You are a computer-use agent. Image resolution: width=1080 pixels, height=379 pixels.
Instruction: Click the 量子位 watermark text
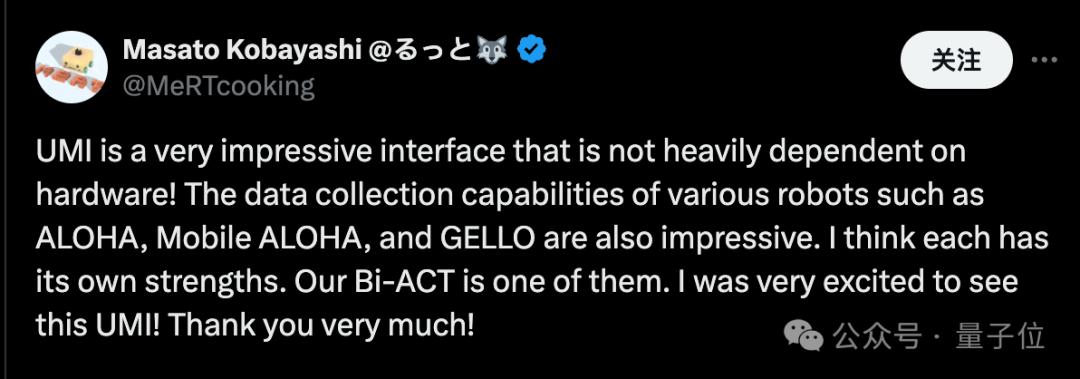999,336
